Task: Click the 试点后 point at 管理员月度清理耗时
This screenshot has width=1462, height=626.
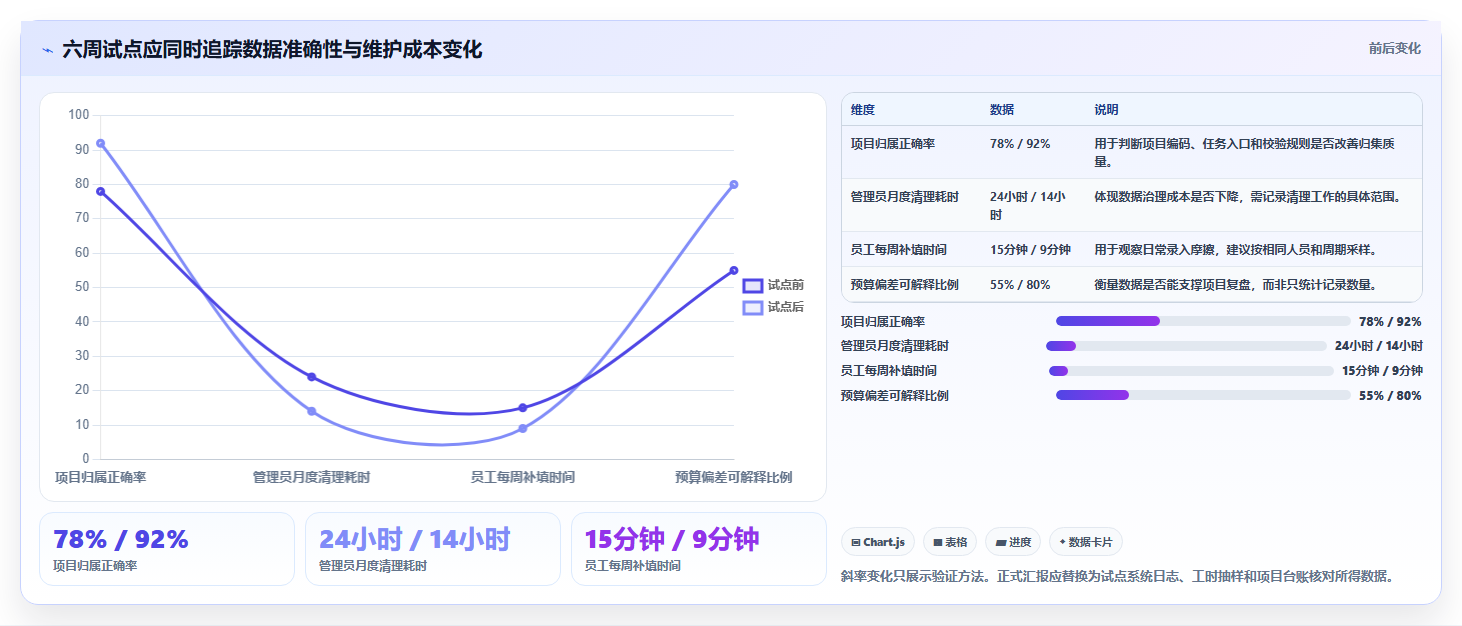Action: click(x=311, y=411)
